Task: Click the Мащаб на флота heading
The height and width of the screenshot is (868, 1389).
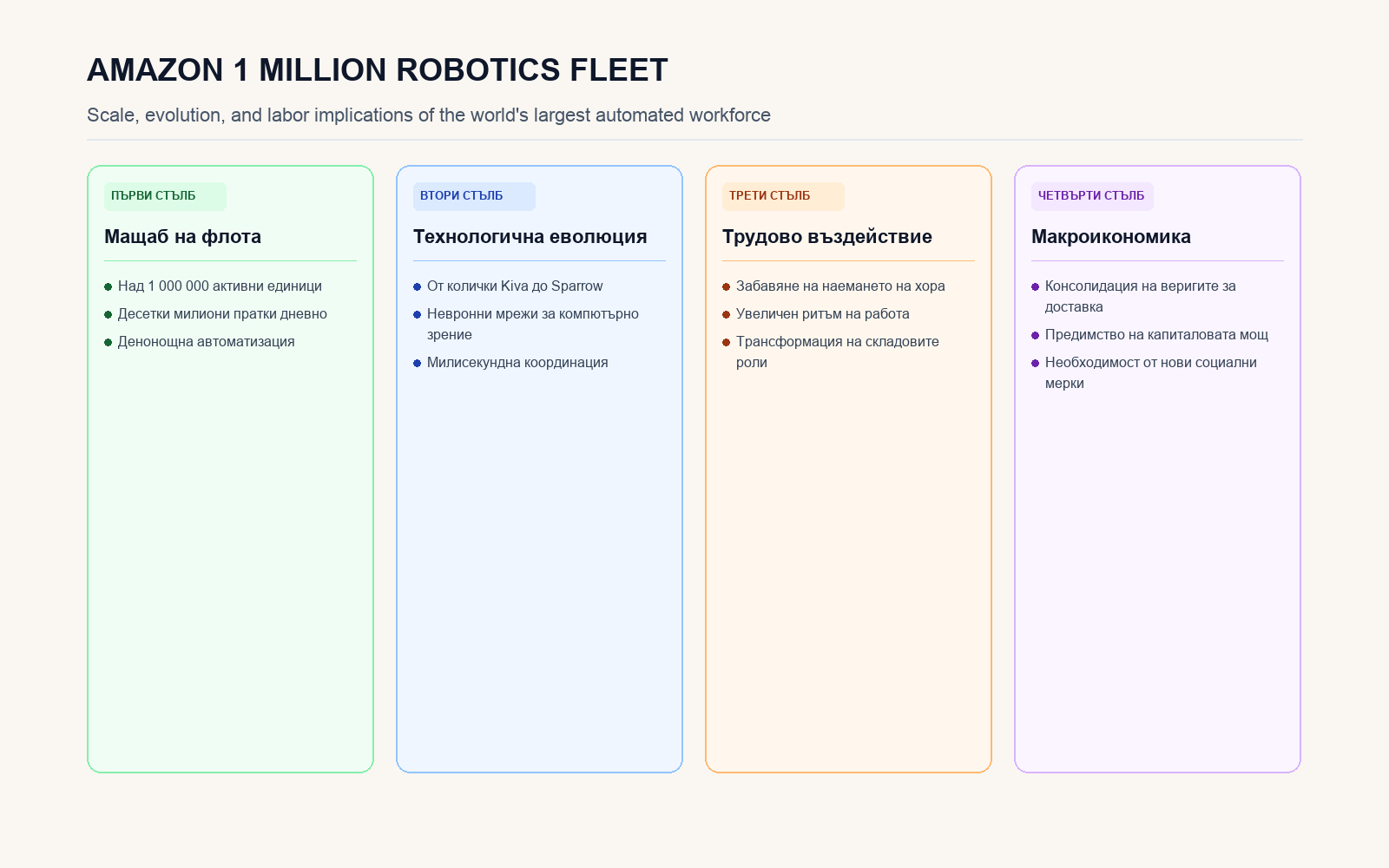Action: (182, 236)
